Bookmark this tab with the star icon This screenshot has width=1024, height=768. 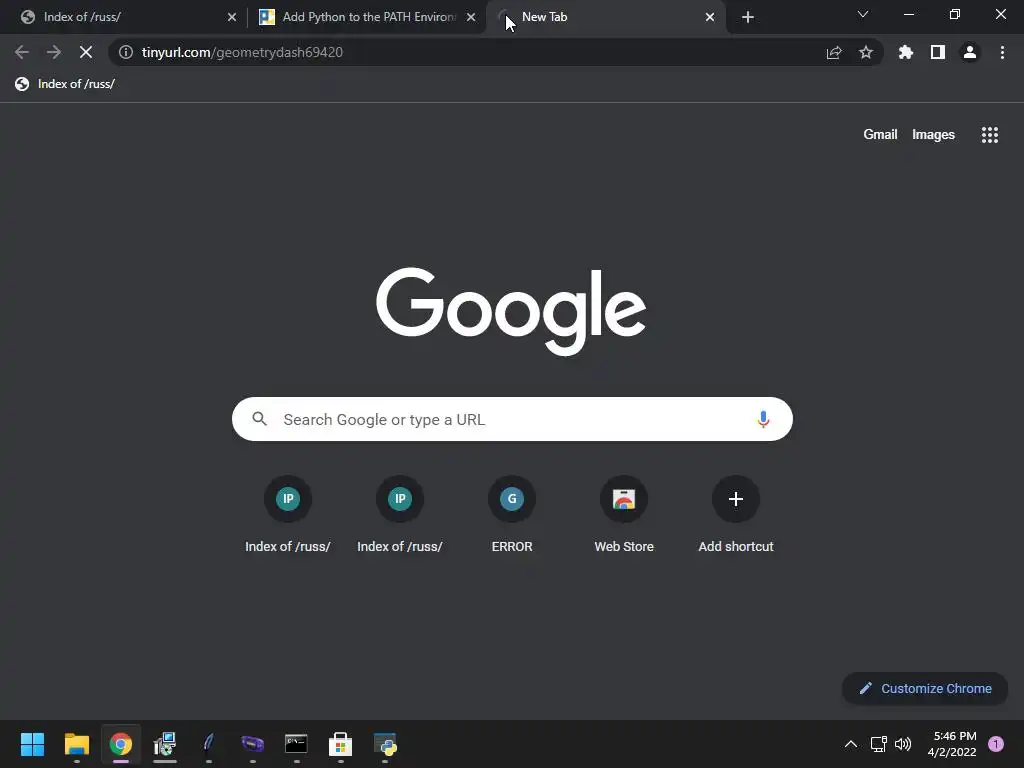point(866,52)
